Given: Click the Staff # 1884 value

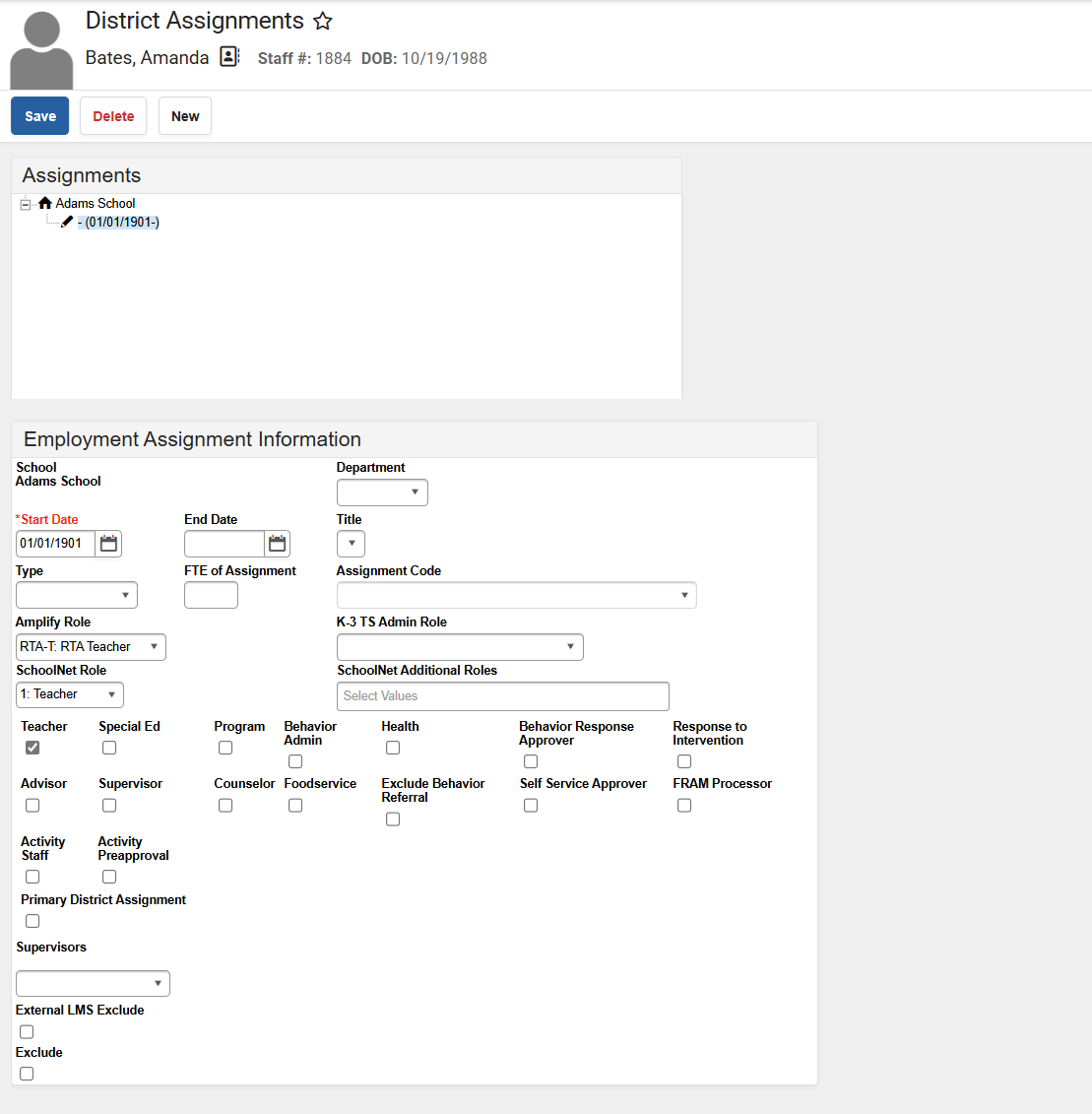Looking at the screenshot, I should [333, 58].
